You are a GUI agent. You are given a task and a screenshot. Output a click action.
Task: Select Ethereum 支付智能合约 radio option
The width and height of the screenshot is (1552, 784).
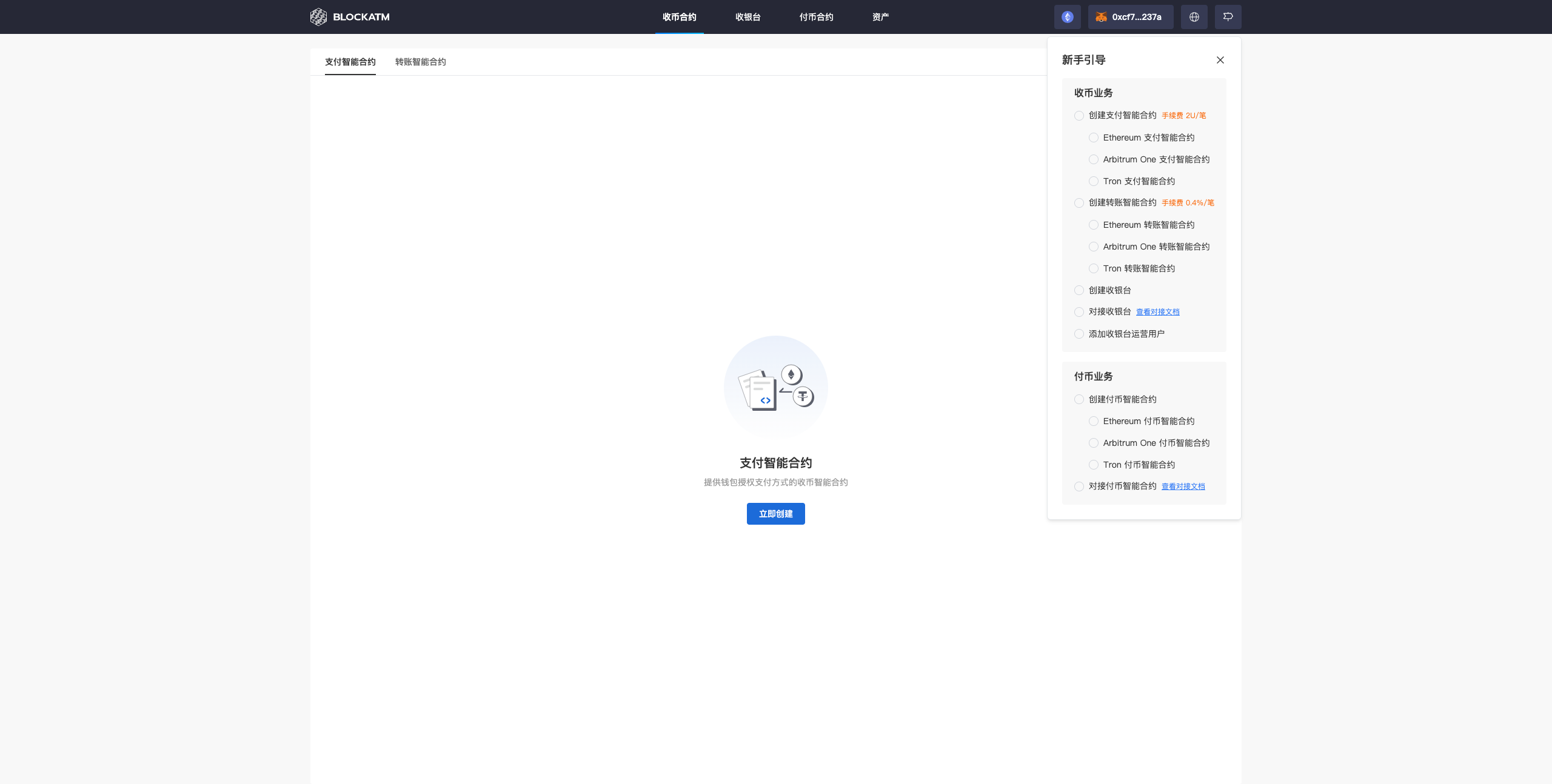[x=1094, y=138]
